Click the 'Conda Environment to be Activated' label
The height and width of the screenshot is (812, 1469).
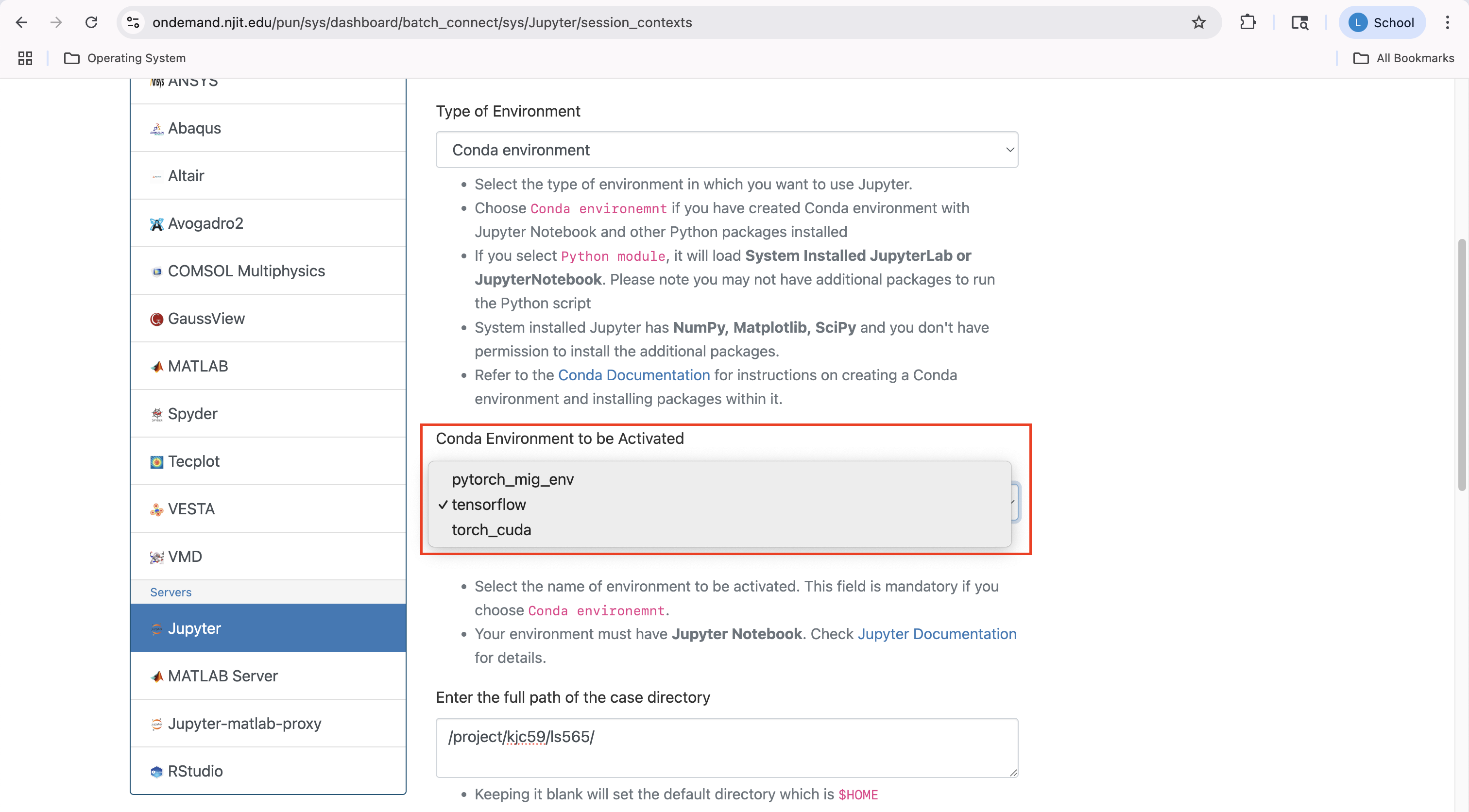point(560,438)
